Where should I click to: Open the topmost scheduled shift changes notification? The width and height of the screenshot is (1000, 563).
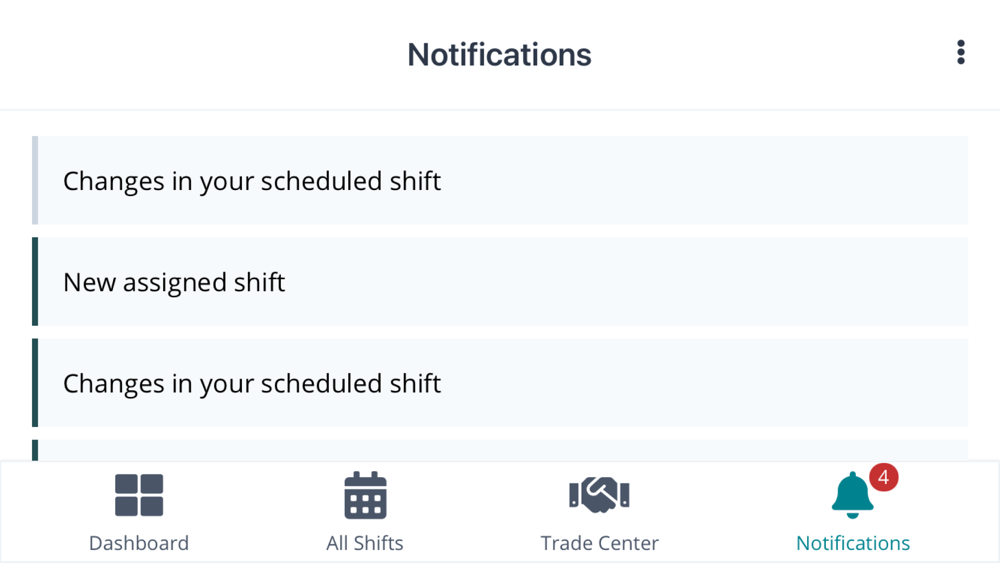pos(500,180)
